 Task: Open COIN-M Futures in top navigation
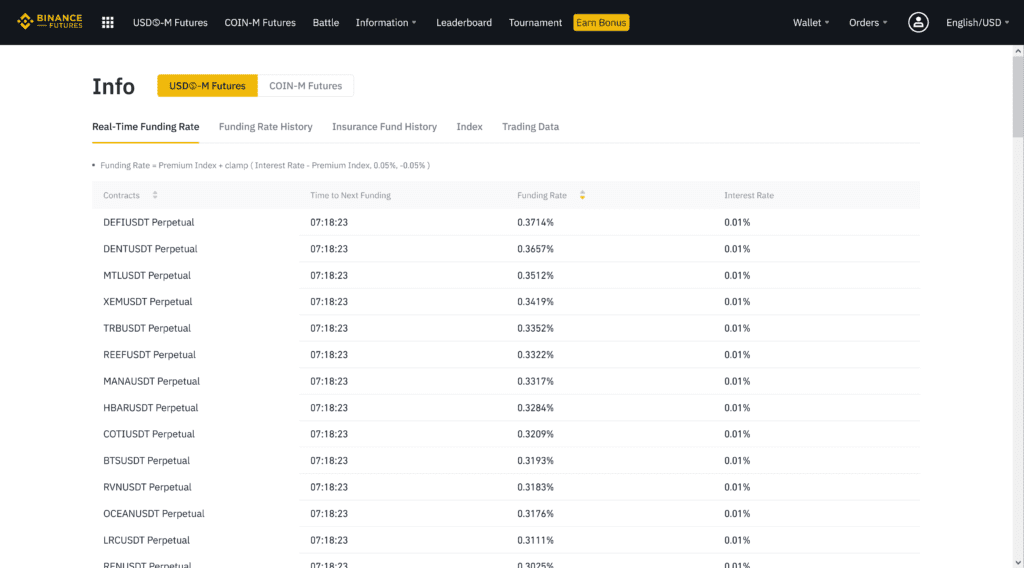260,22
